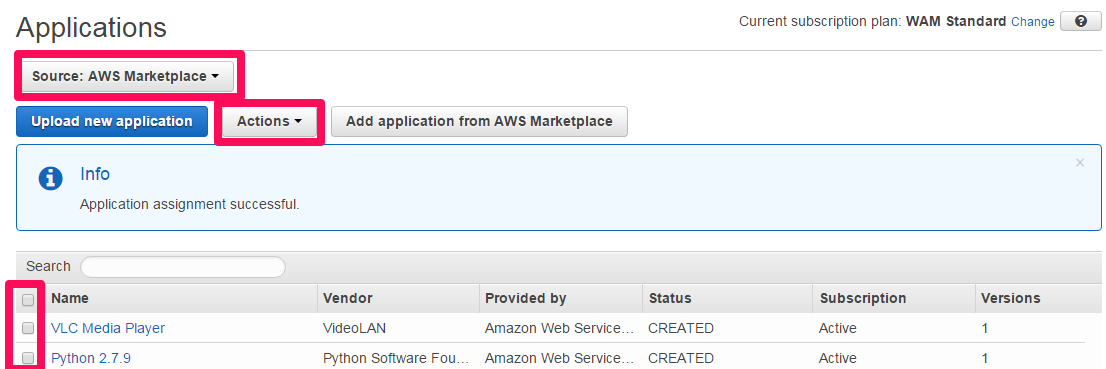Click Upload new application button
Viewport: 1106px width, 369px height.
coord(112,121)
